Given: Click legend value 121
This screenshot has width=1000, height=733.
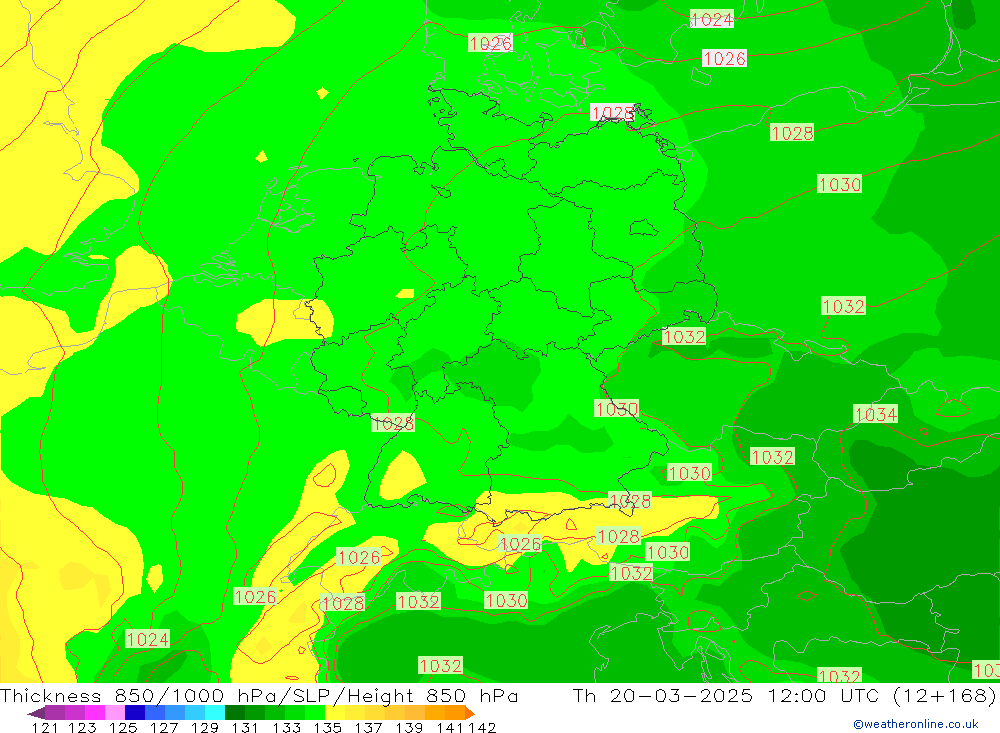Looking at the screenshot, I should pos(45,727).
